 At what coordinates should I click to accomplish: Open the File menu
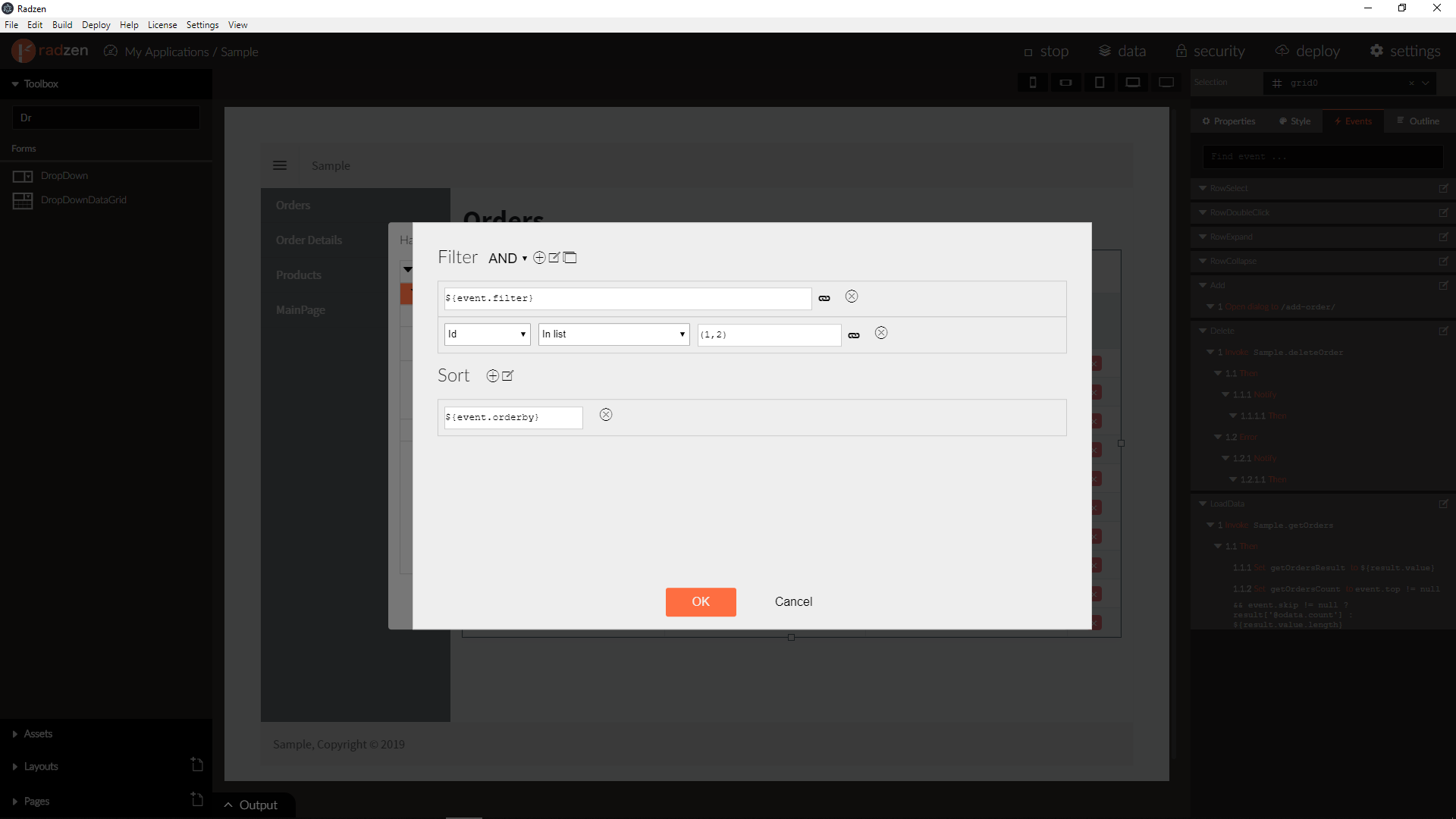coord(11,25)
